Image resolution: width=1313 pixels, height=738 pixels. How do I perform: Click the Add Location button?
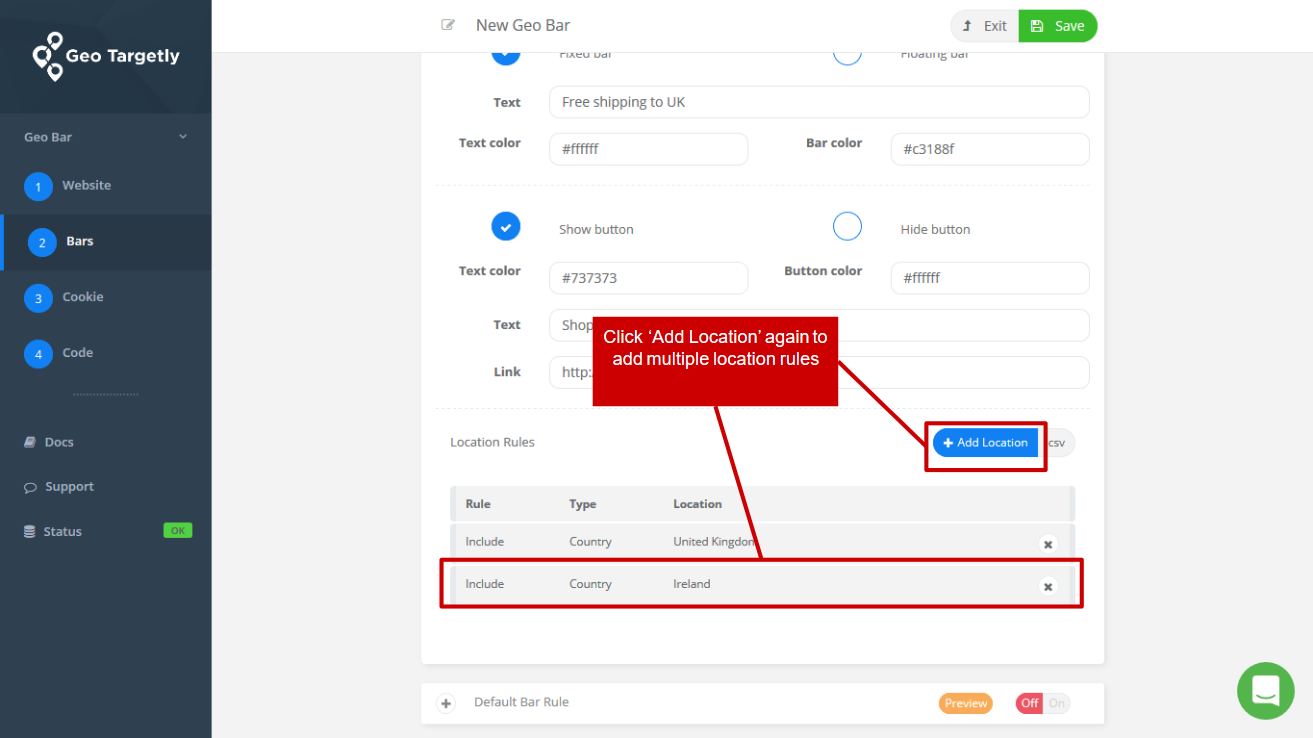(x=985, y=442)
